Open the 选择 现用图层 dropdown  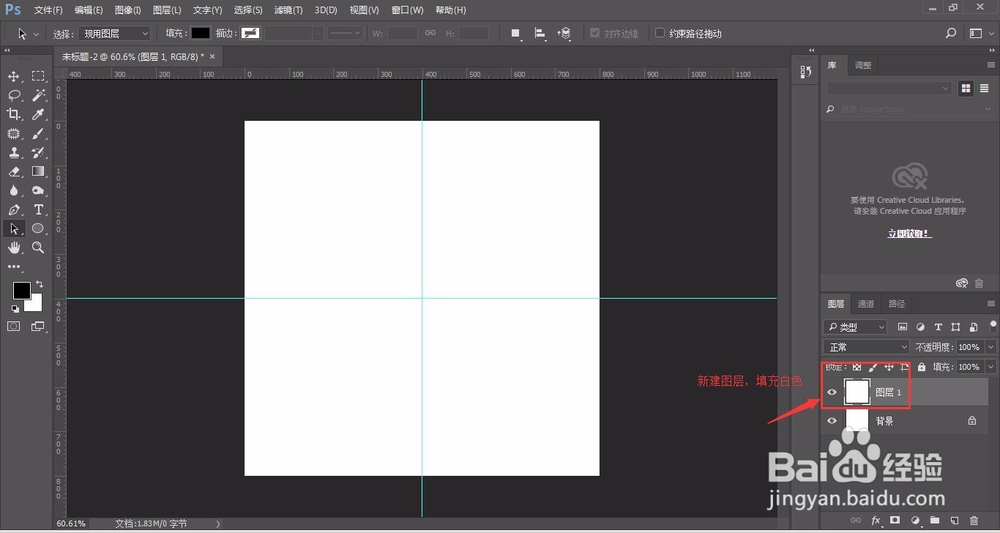tap(115, 33)
